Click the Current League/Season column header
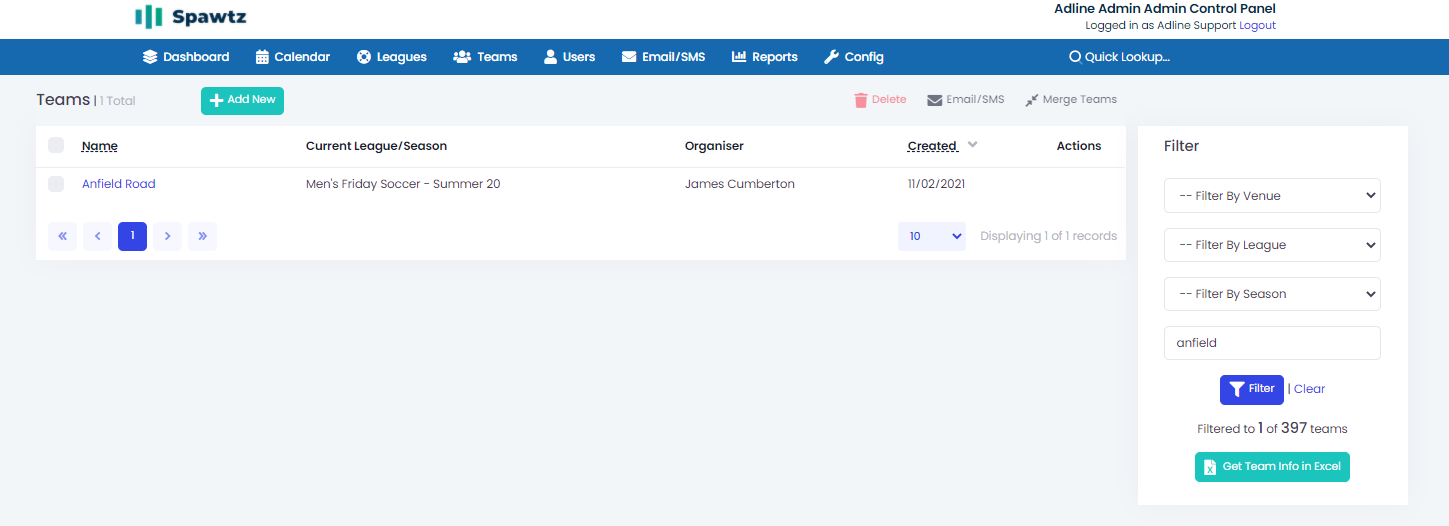Viewport: 1449px width, 526px height. pos(376,146)
